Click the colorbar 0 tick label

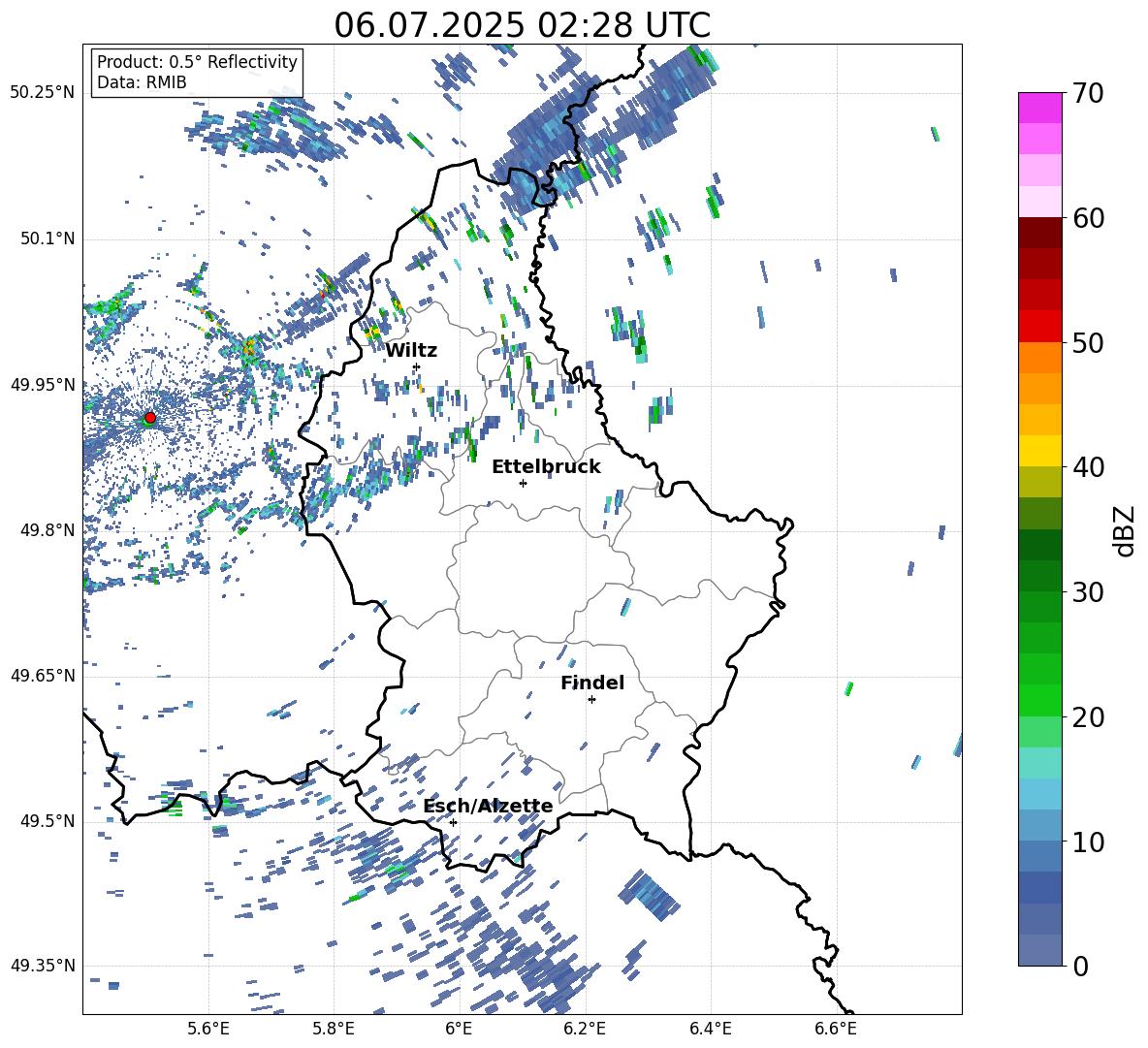[x=1080, y=967]
